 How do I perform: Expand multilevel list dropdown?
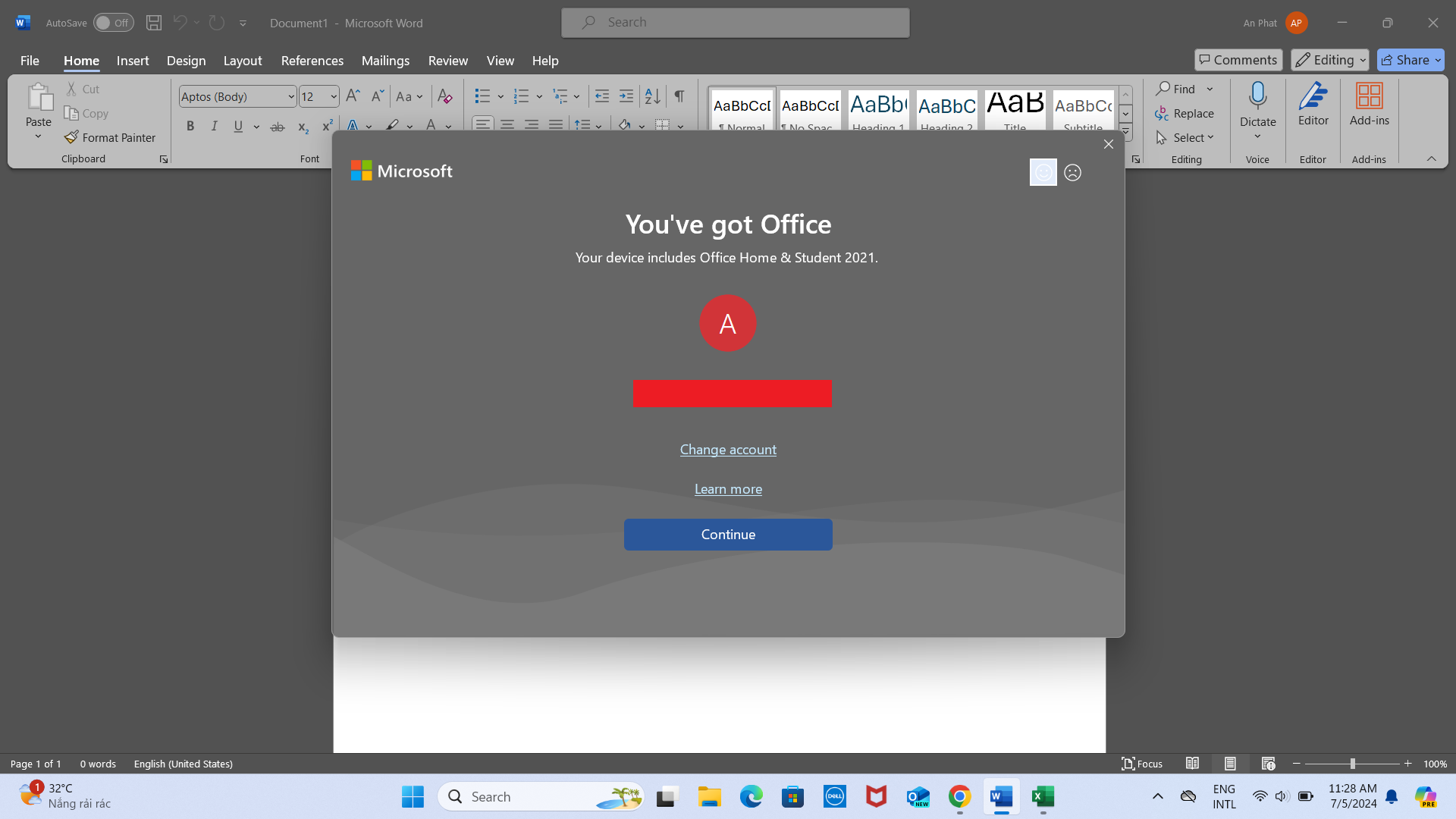click(x=577, y=96)
